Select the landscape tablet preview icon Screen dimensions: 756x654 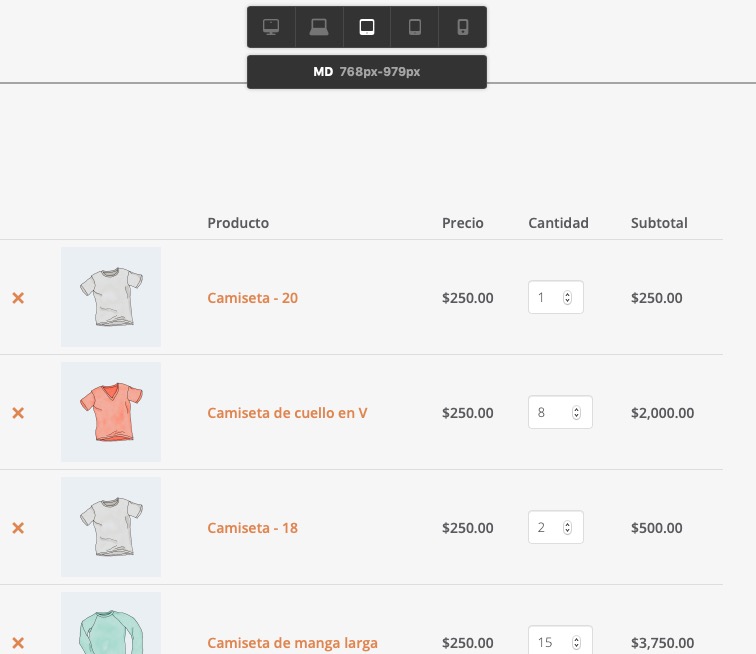click(x=367, y=27)
